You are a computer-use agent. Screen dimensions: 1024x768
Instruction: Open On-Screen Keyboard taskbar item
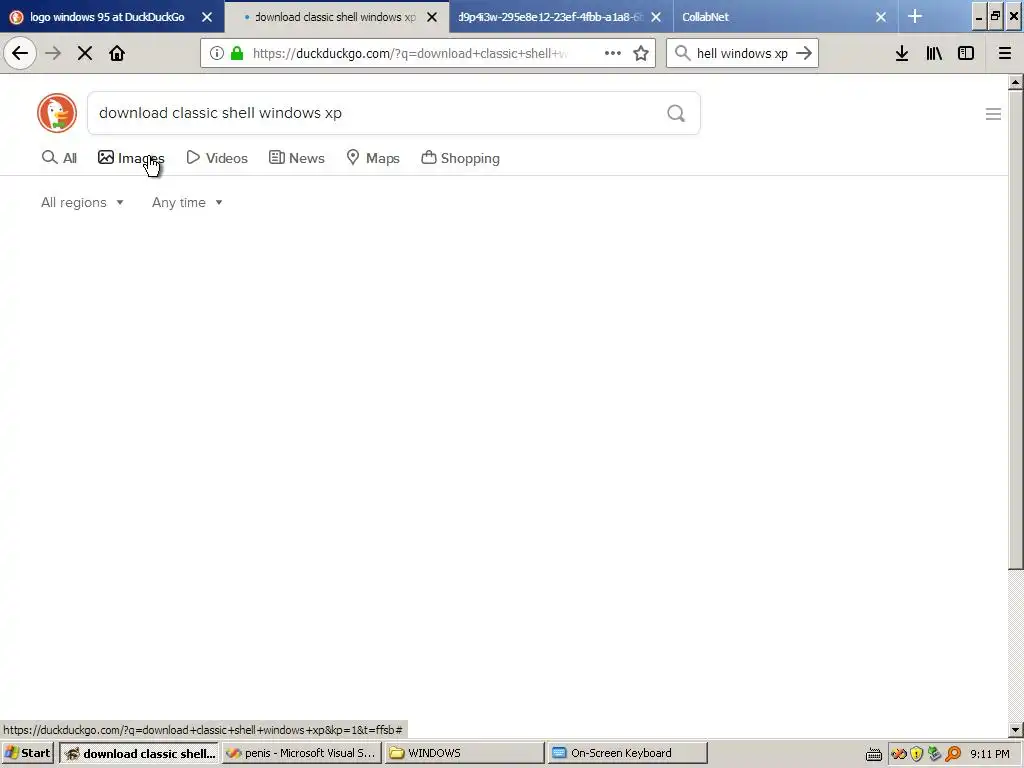628,753
